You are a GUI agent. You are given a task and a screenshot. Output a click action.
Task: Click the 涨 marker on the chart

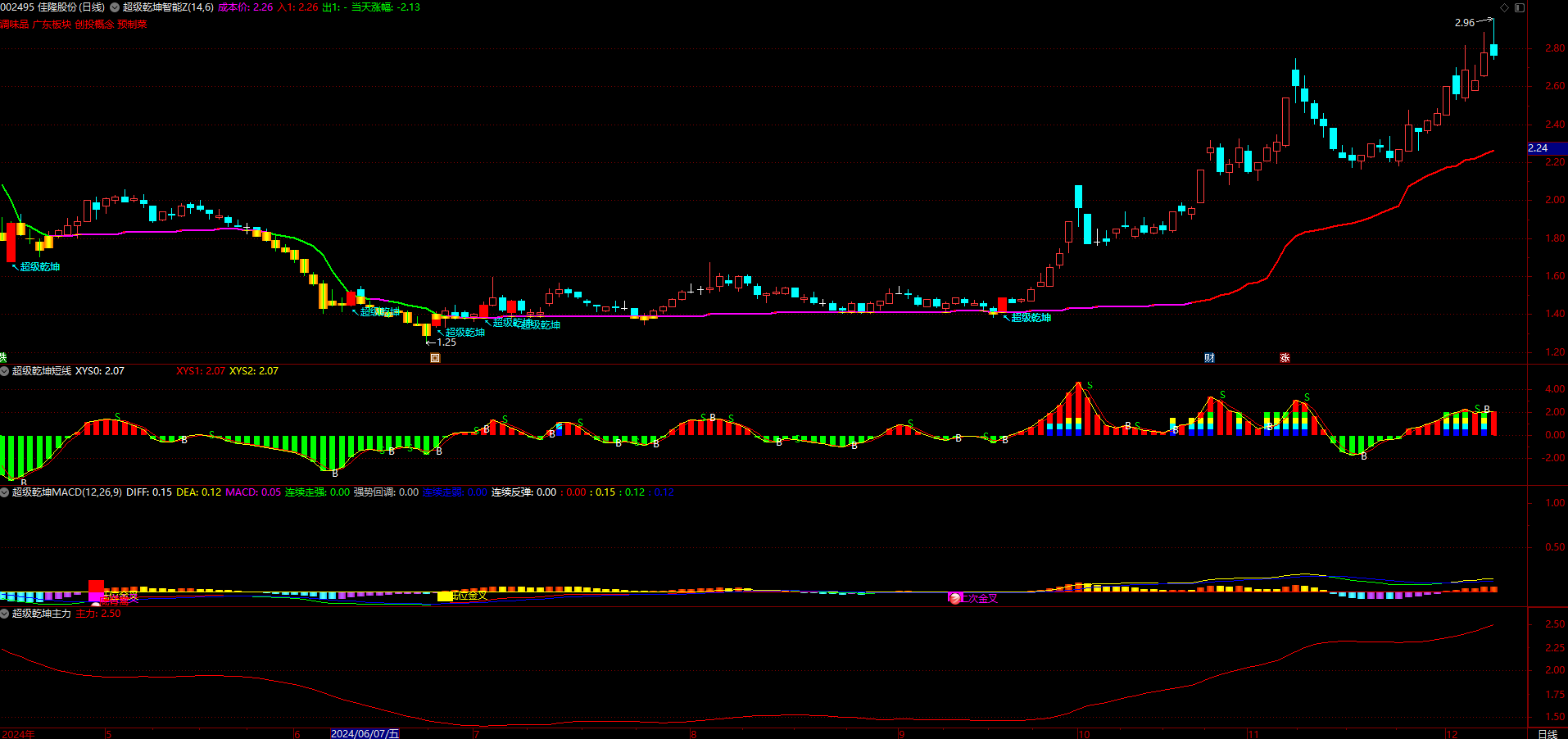[1285, 358]
